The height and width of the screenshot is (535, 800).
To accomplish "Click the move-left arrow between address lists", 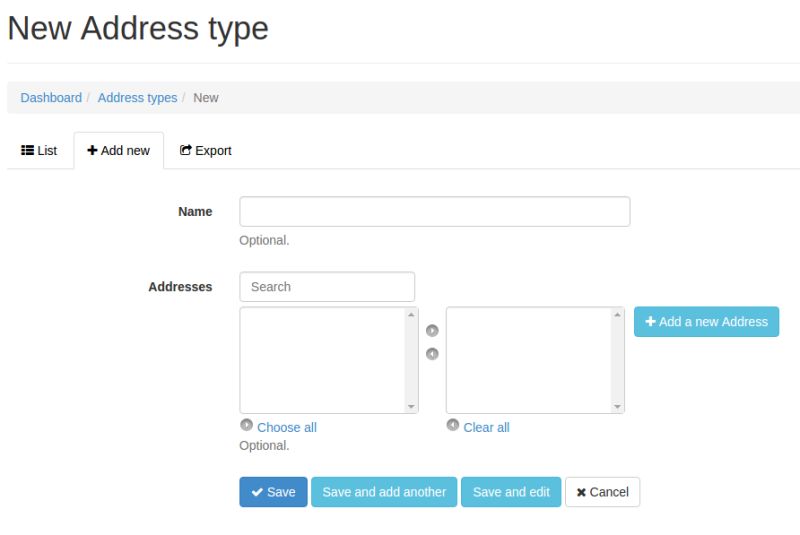I will click(432, 354).
